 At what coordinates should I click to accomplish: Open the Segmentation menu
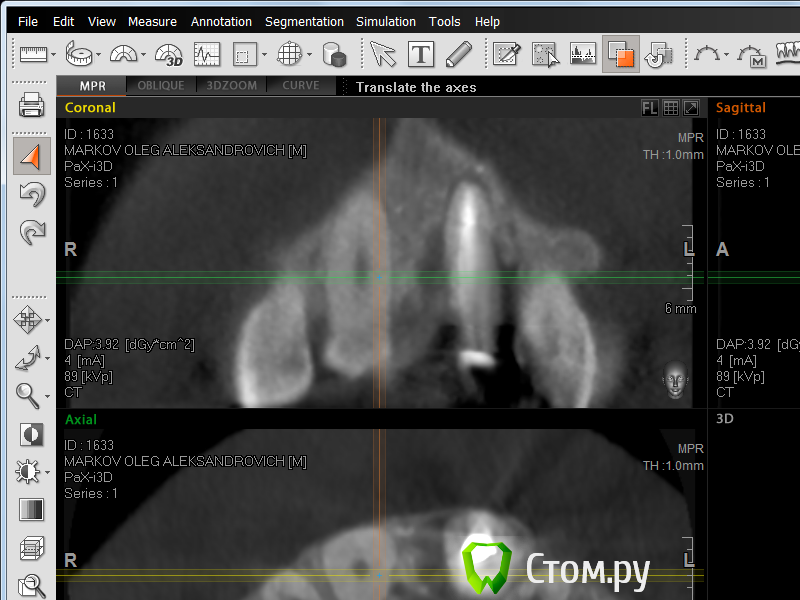pyautogui.click(x=304, y=21)
